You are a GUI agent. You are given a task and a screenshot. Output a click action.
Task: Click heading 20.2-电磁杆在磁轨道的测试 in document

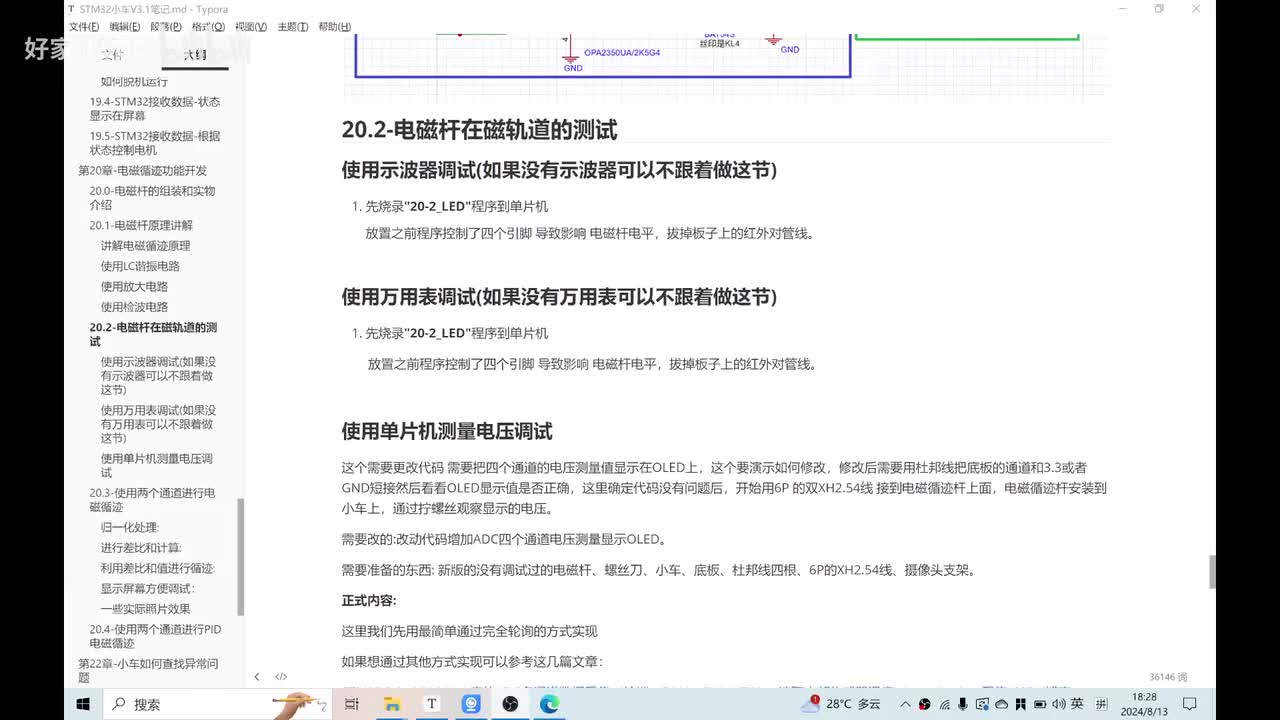479,129
